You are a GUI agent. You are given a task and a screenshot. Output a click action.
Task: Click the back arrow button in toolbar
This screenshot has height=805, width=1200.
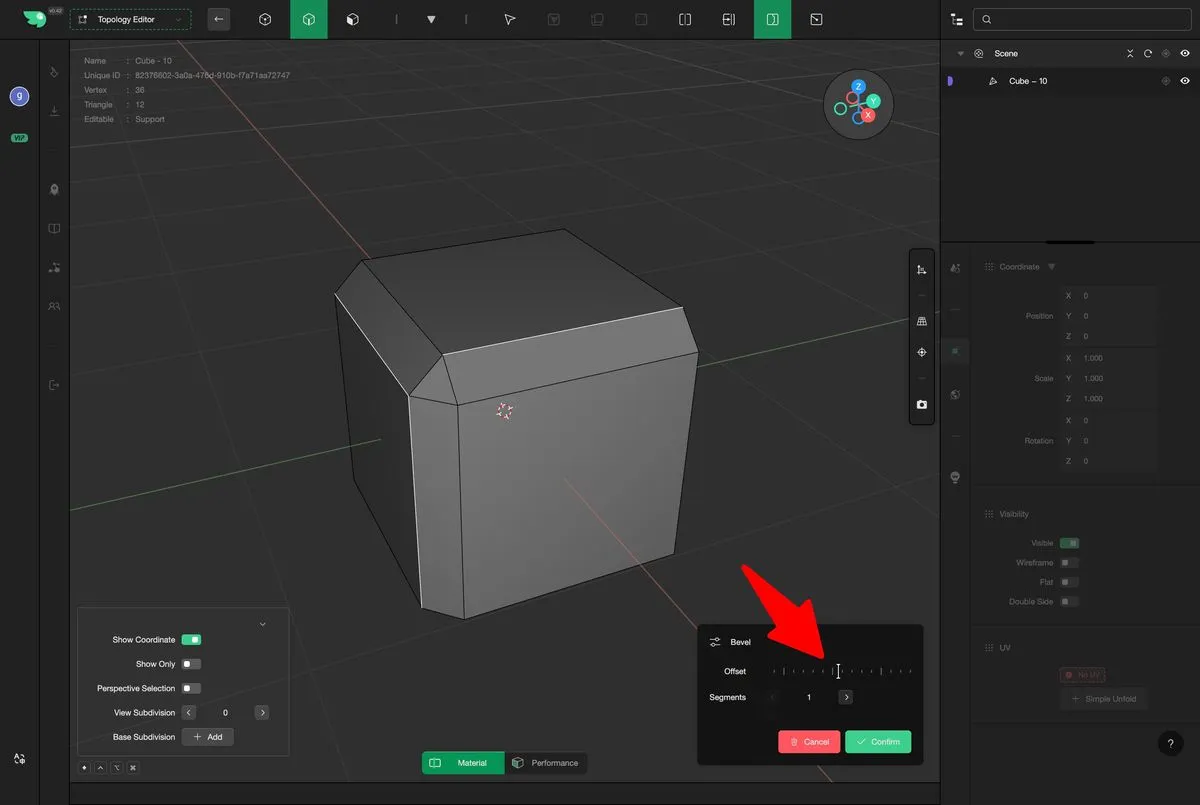[218, 19]
